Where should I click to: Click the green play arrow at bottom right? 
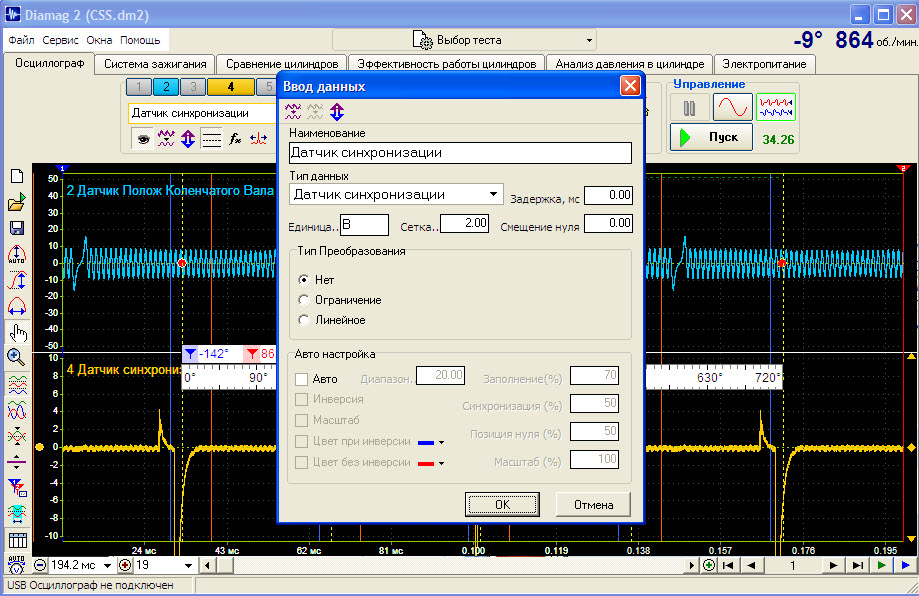[x=881, y=566]
